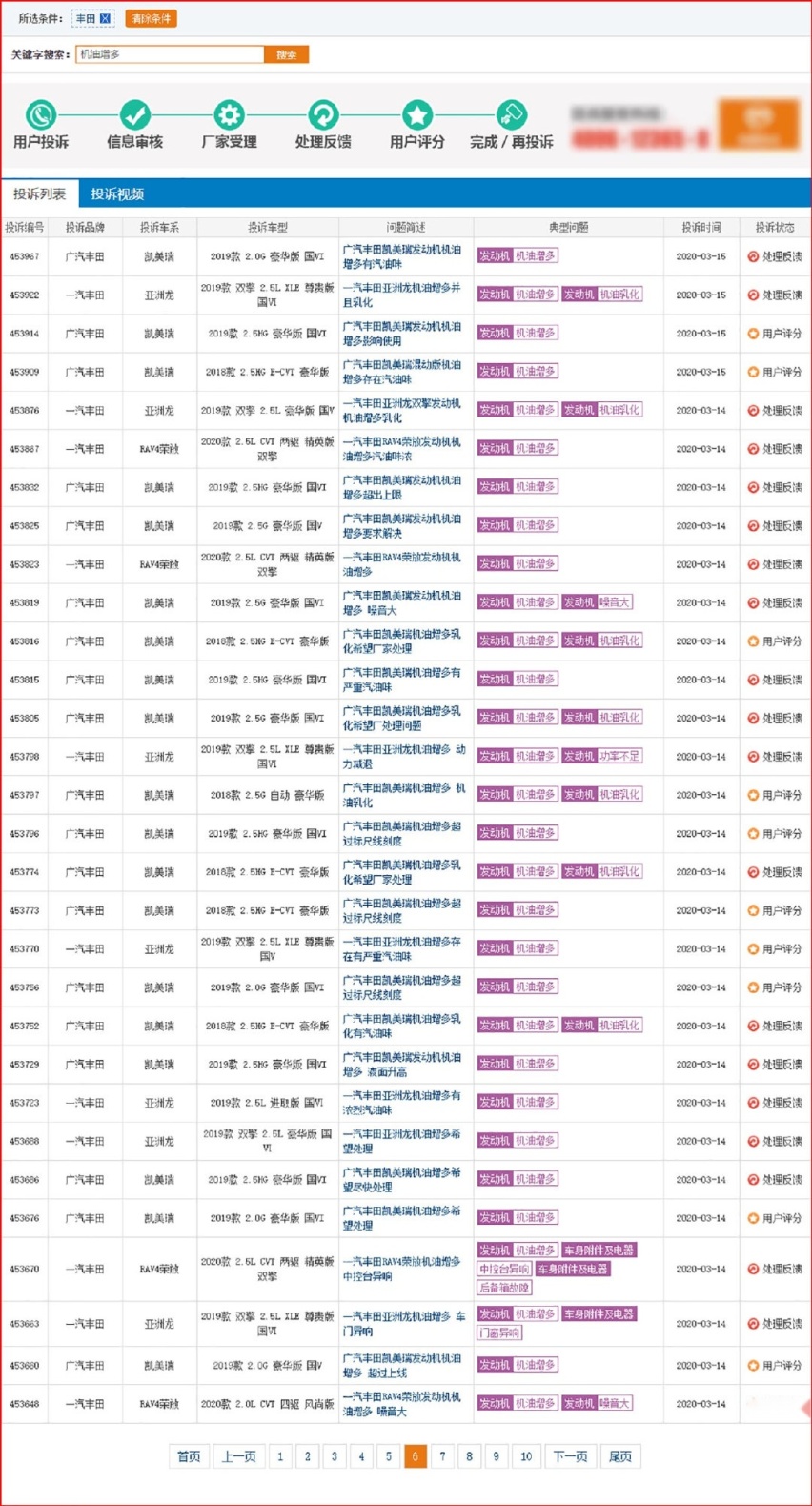
Task: Click status icon in row 453798
Action: (753, 757)
